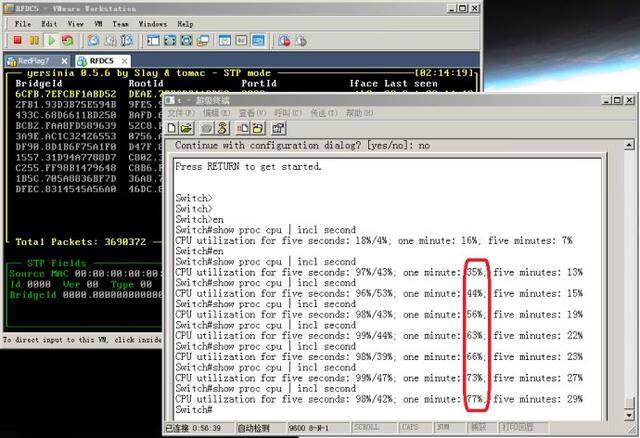The image size is (640, 438).
Task: Open existing session with HyperTerminal folder icon
Action: (187, 128)
